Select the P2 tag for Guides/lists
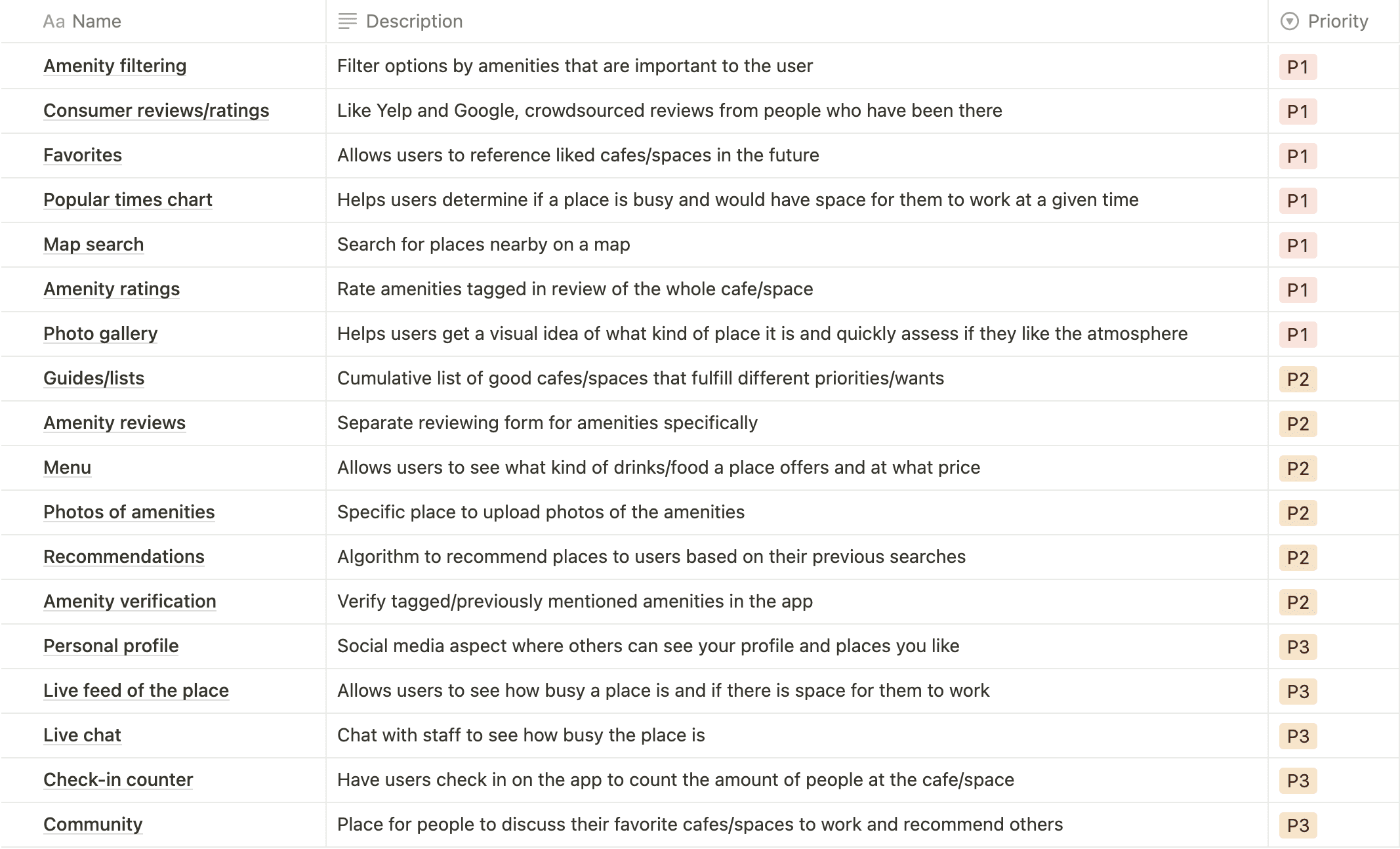 click(1298, 379)
